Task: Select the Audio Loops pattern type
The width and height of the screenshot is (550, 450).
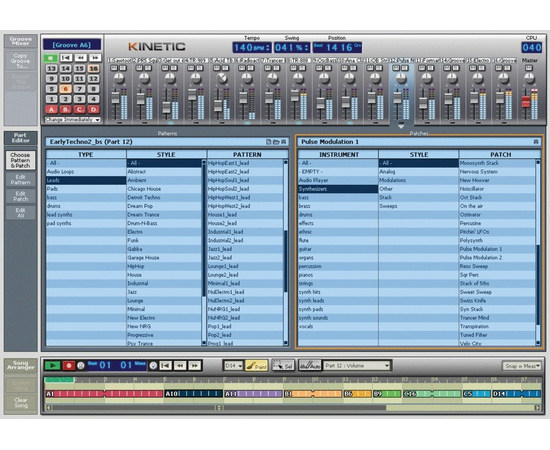Action: coord(86,172)
